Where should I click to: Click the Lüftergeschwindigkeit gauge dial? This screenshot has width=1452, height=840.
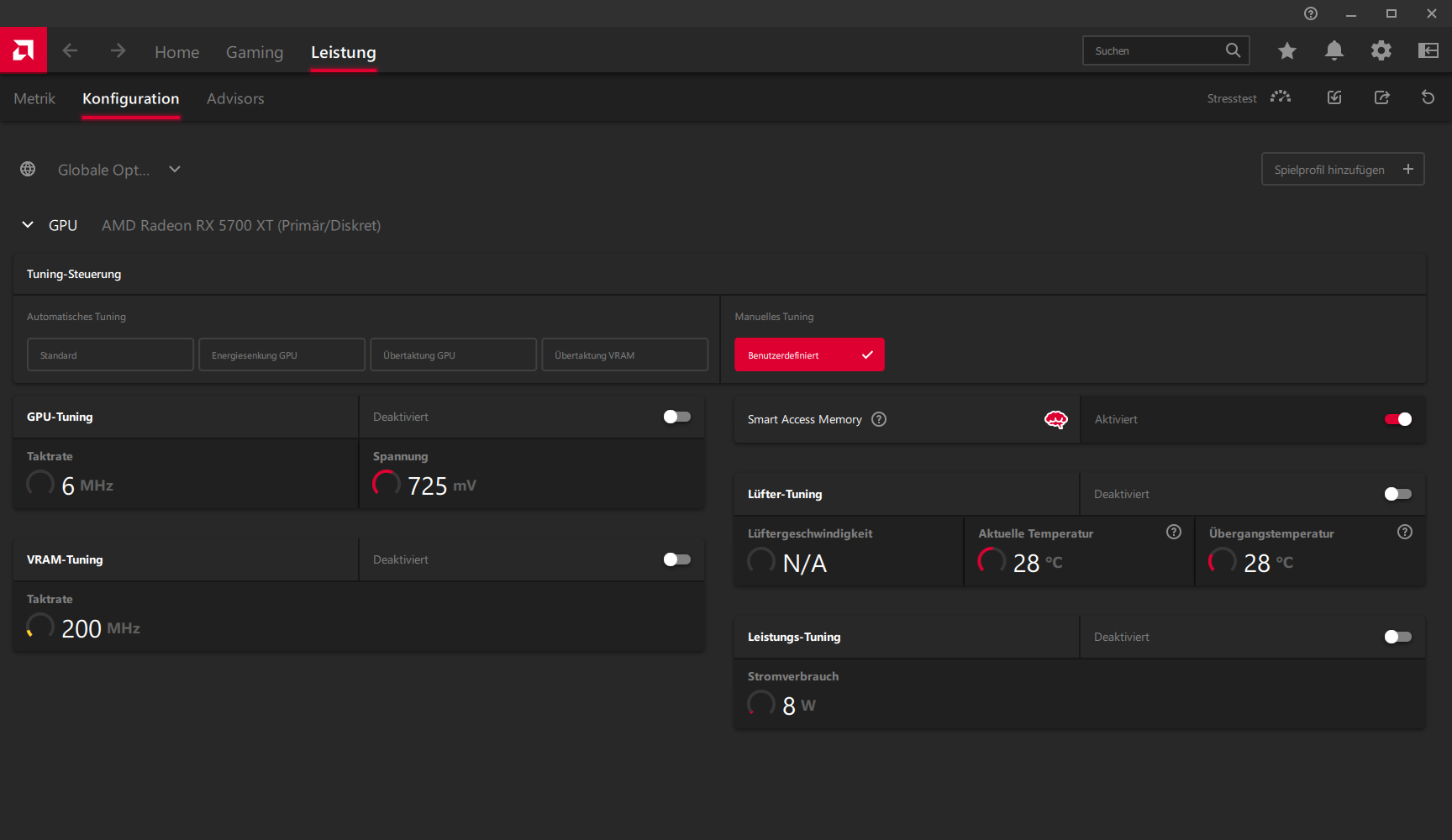[x=761, y=561]
